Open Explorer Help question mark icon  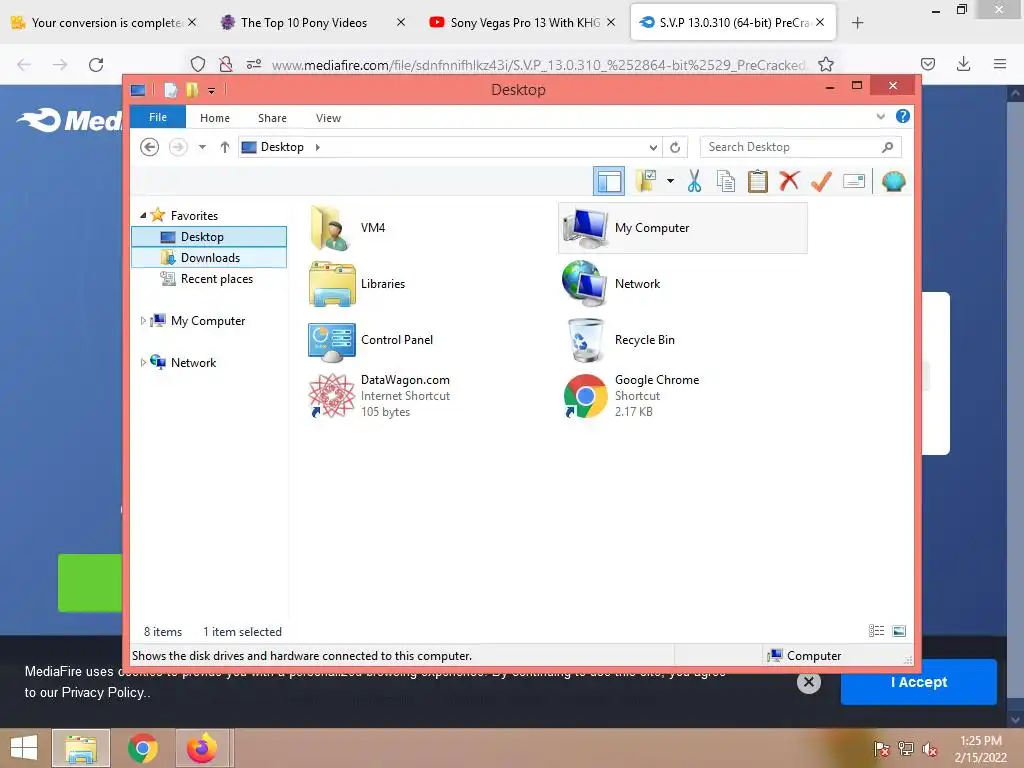(x=903, y=116)
